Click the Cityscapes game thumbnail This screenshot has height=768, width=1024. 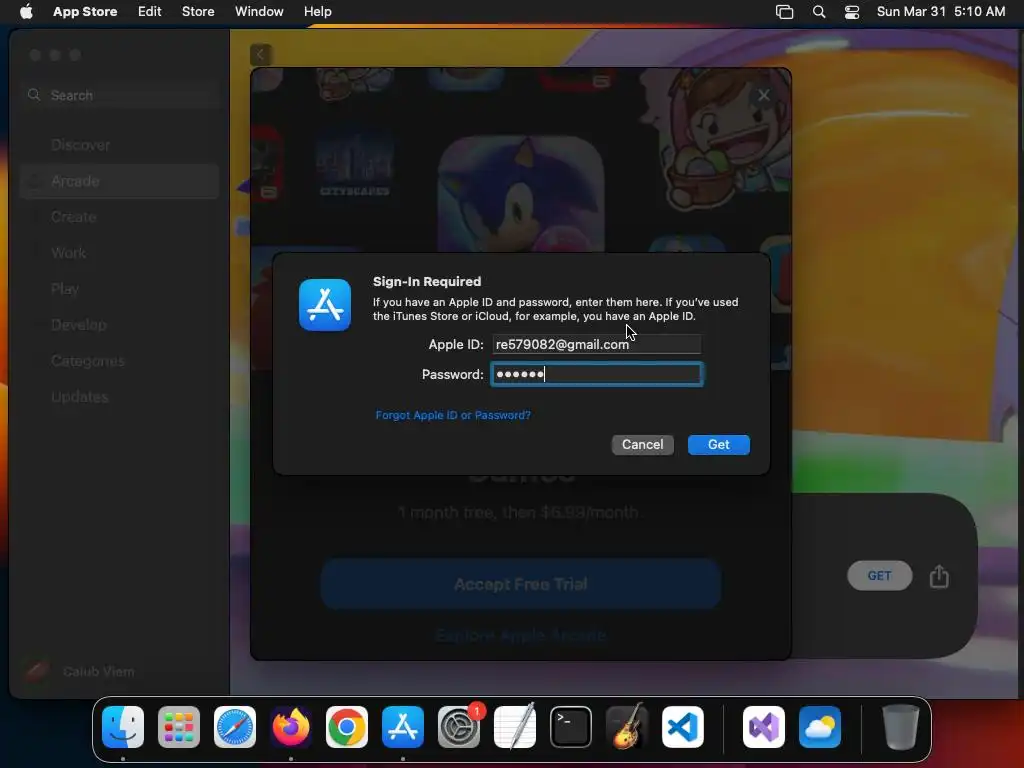(x=354, y=165)
